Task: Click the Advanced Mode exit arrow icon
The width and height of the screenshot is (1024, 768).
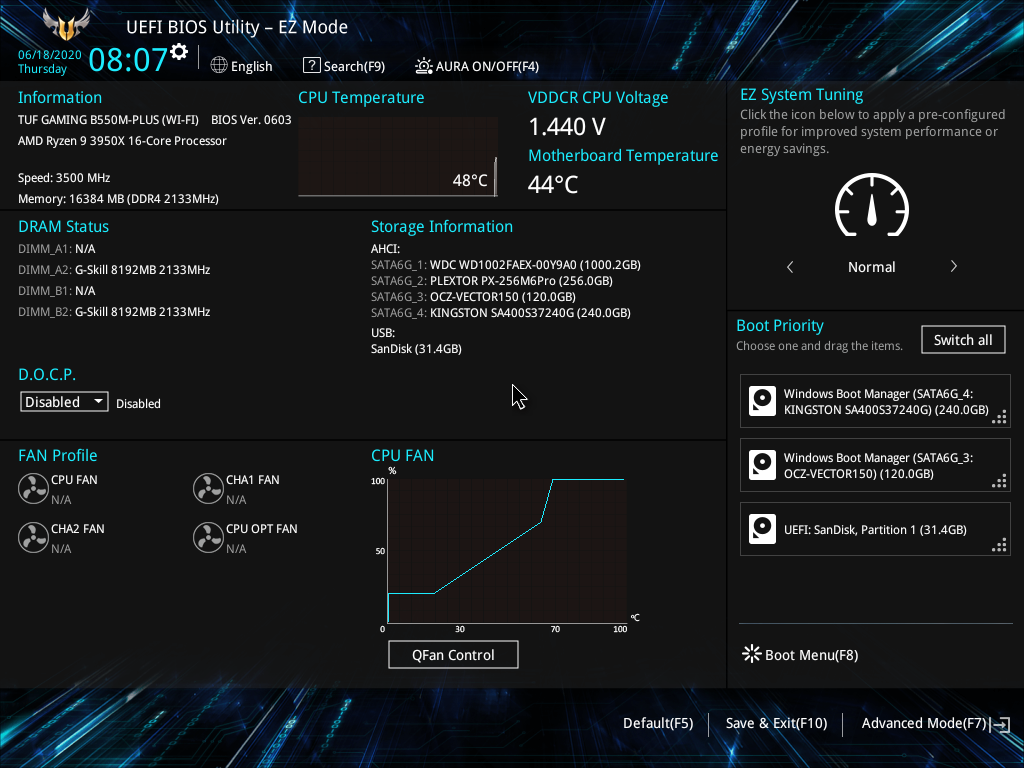Action: click(1001, 724)
